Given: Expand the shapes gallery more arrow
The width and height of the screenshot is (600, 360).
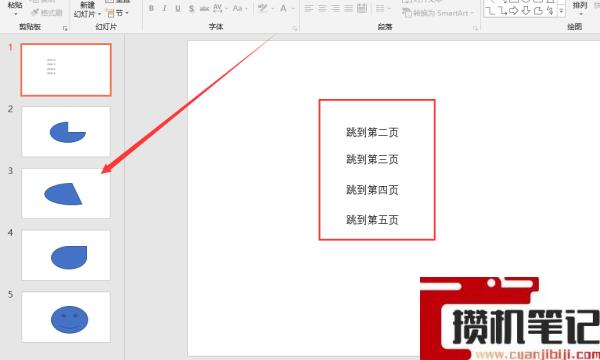Looking at the screenshot, I should click(x=561, y=11).
